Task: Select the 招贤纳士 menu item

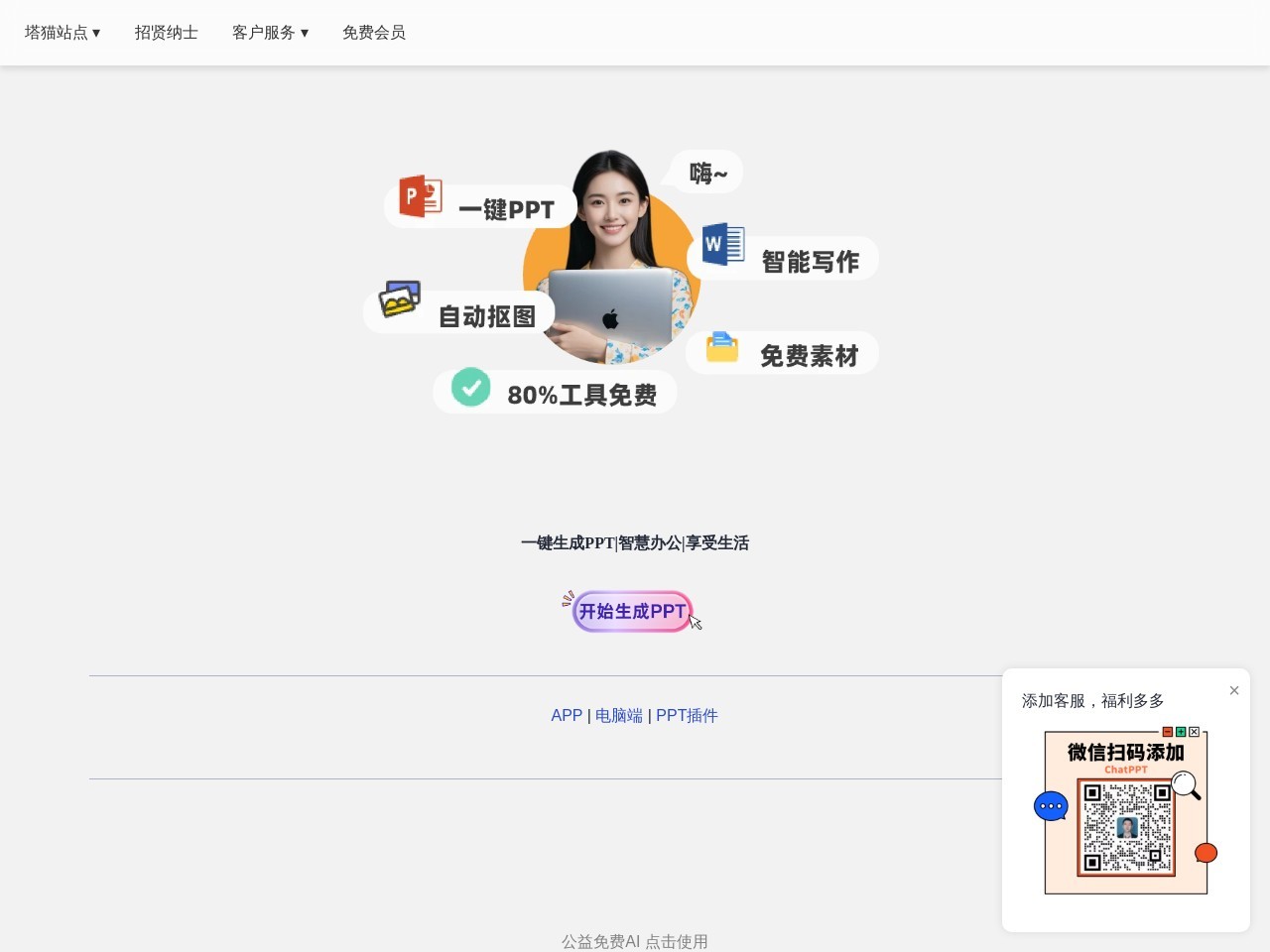Action: coord(166,32)
